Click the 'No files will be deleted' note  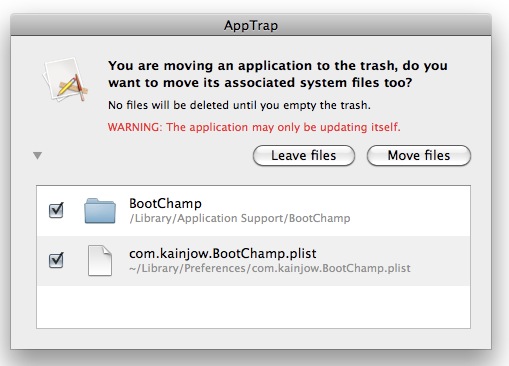239,105
